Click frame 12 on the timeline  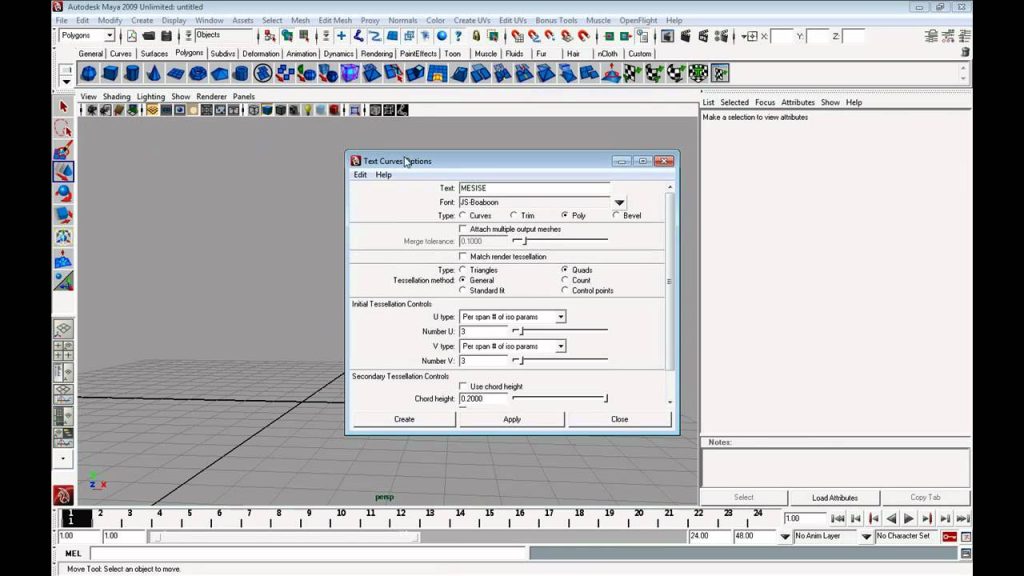click(400, 517)
